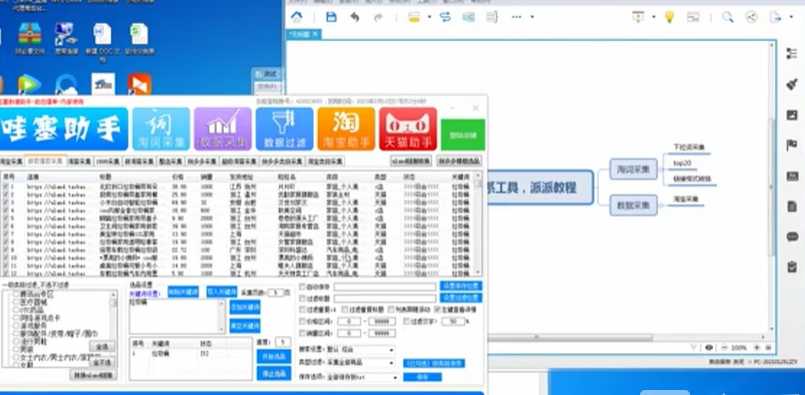This screenshot has height=395, width=805.
Task: Open the orange 淘宝助手 tile
Action: tap(346, 129)
